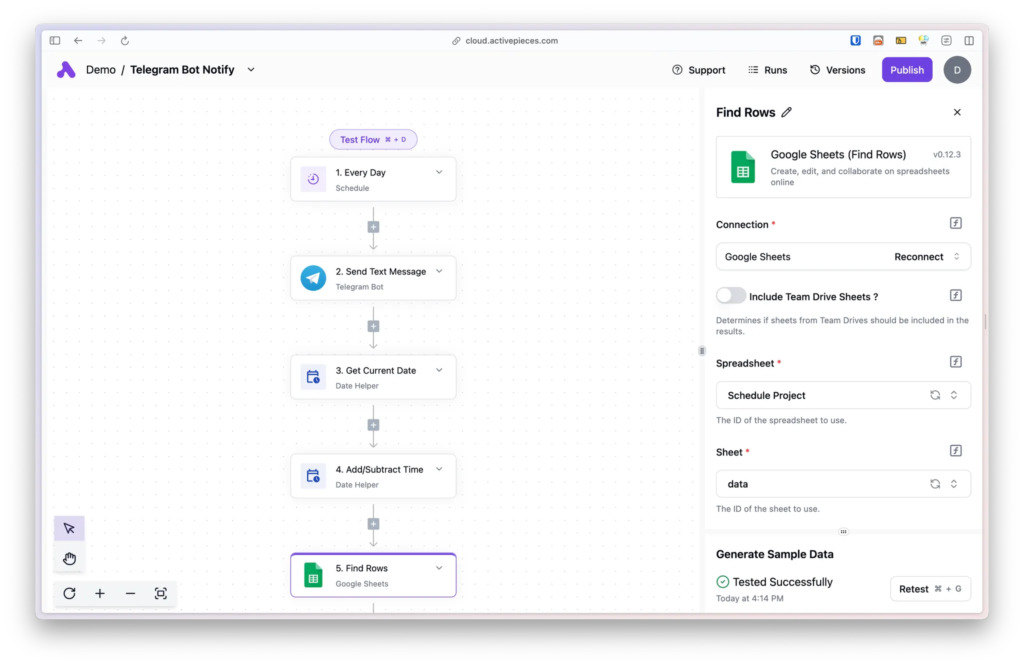Click the v0.12.3 version label
Viewport: 1024px width, 666px height.
coord(947,155)
